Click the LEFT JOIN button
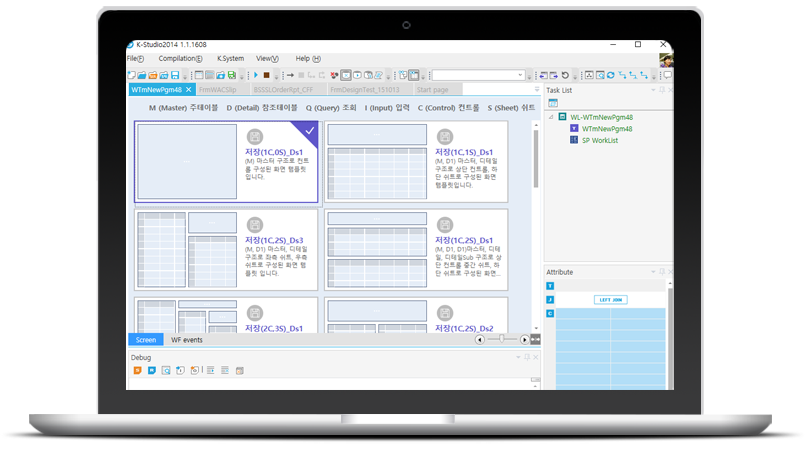Screen dimensions: 805x450 611,299
